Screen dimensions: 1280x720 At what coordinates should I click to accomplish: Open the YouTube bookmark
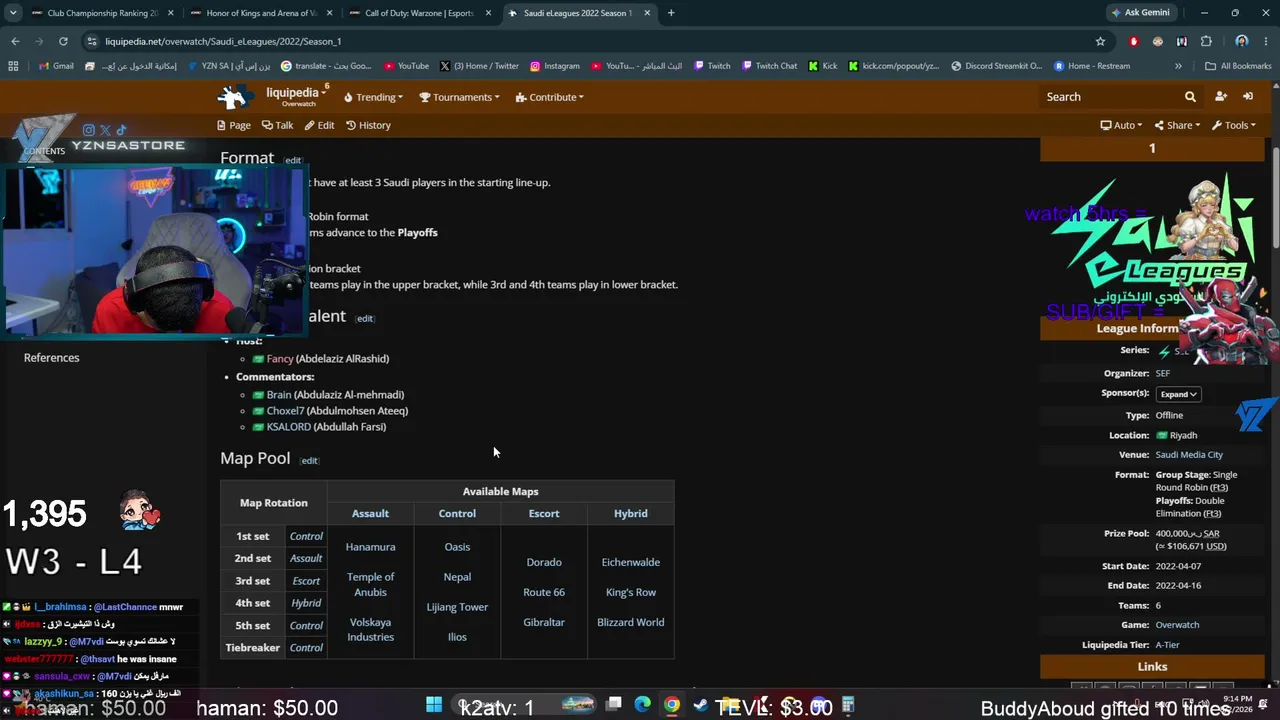[x=406, y=66]
